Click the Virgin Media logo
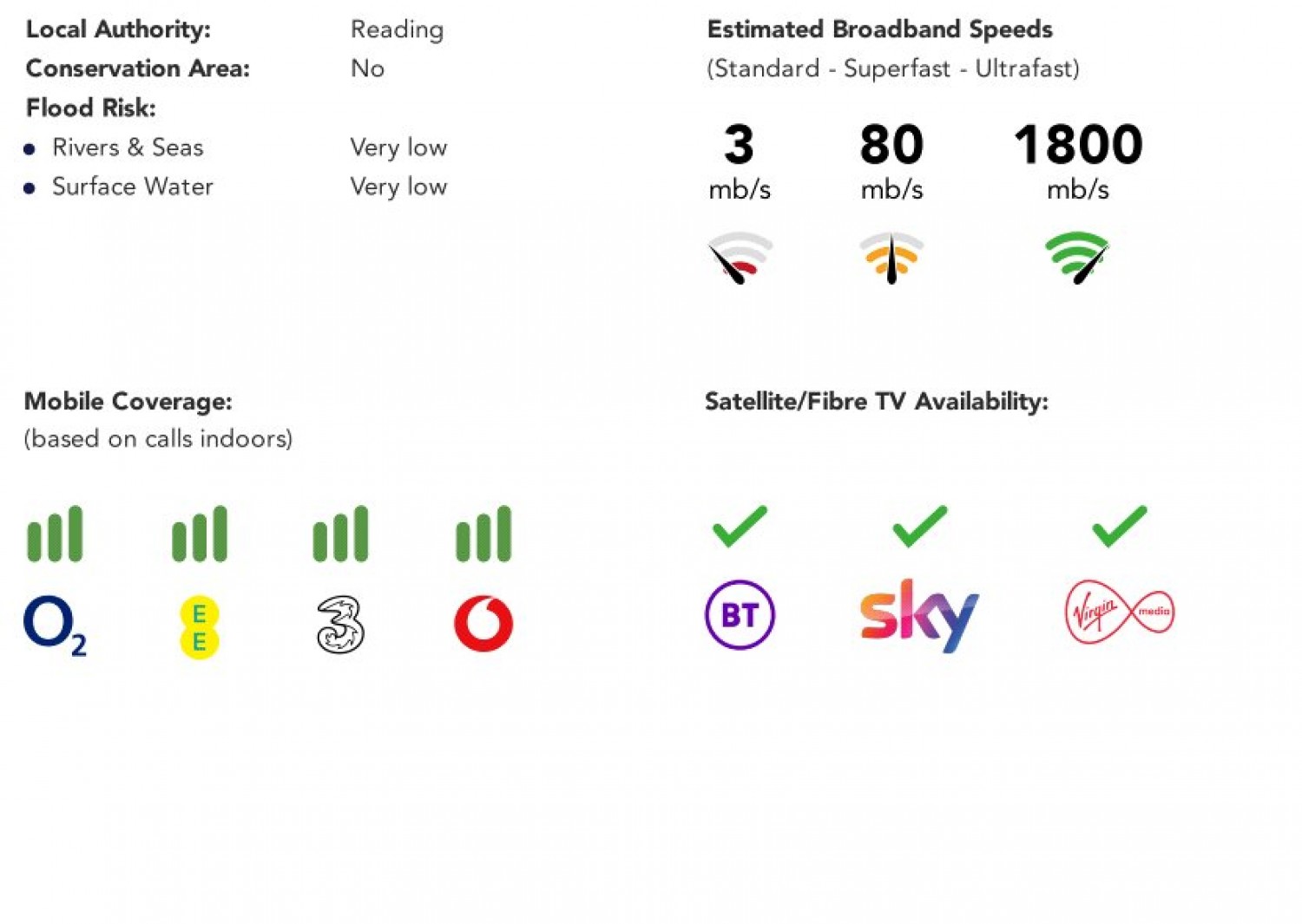The width and height of the screenshot is (1302, 924). pos(1119,613)
